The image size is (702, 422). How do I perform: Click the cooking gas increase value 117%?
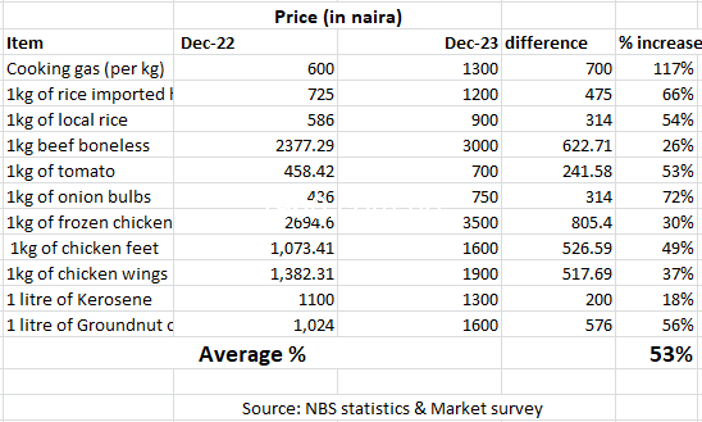674,69
